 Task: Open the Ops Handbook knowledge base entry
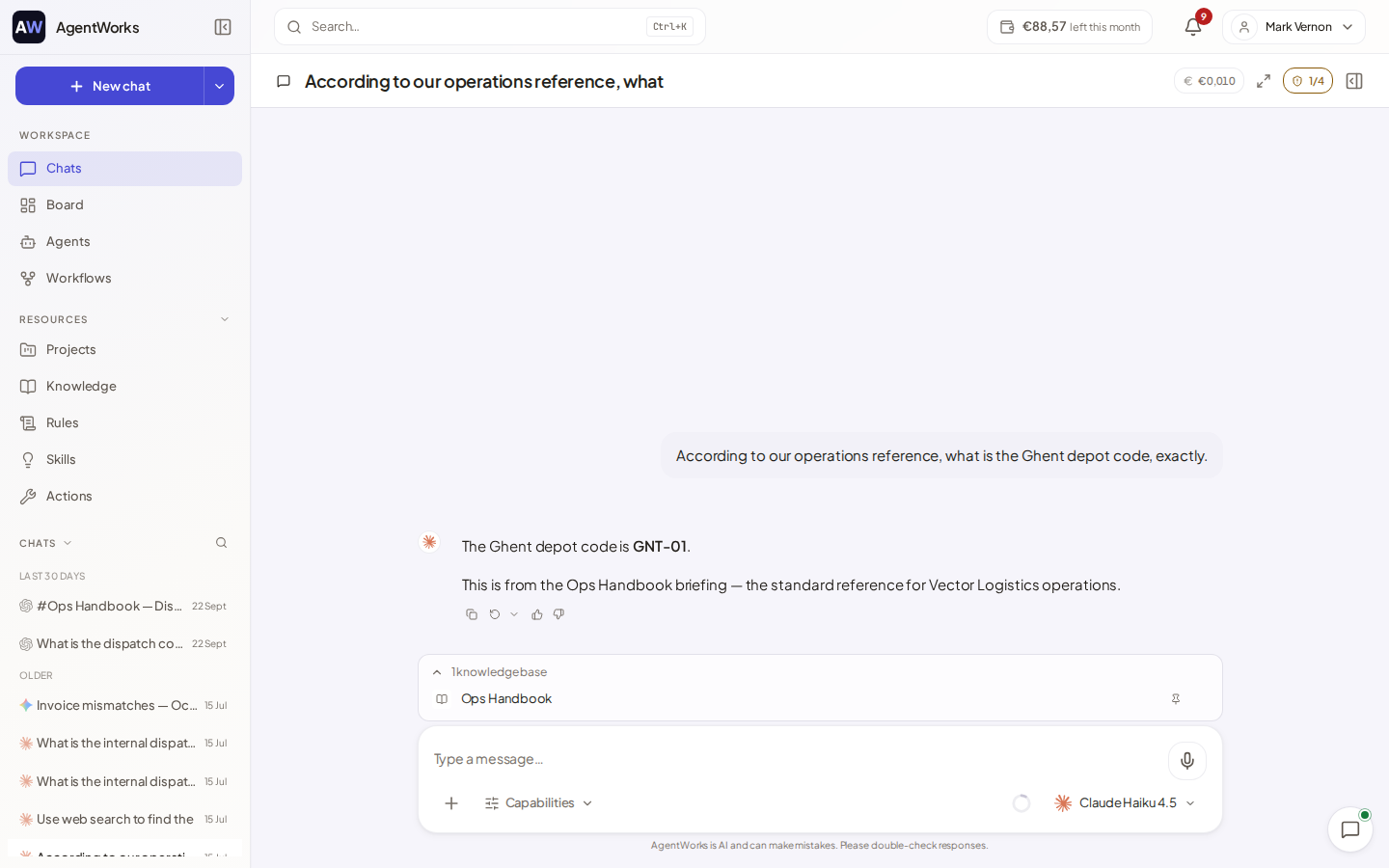(x=506, y=699)
